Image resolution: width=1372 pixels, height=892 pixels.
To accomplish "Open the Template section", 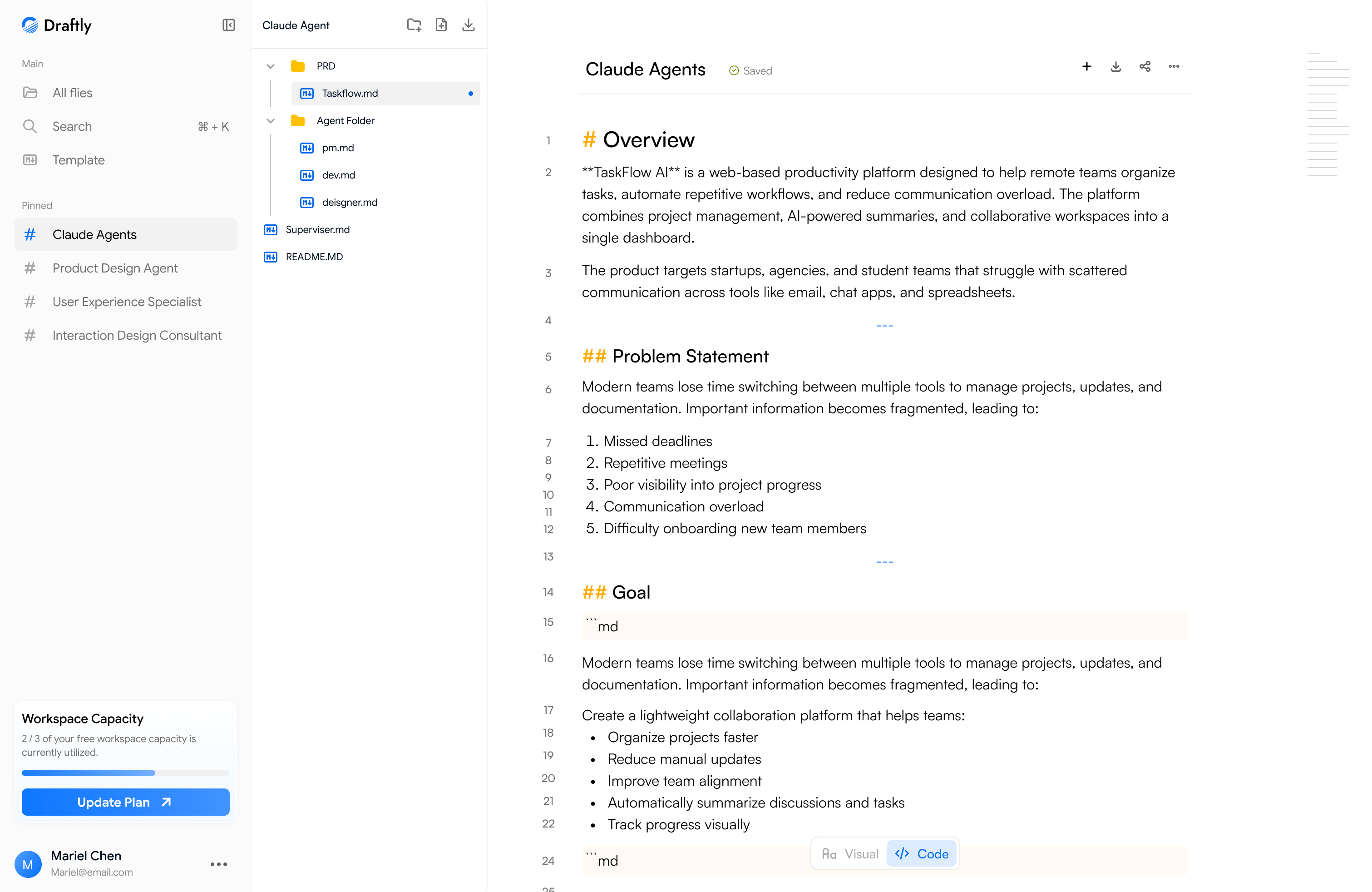I will click(x=126, y=160).
